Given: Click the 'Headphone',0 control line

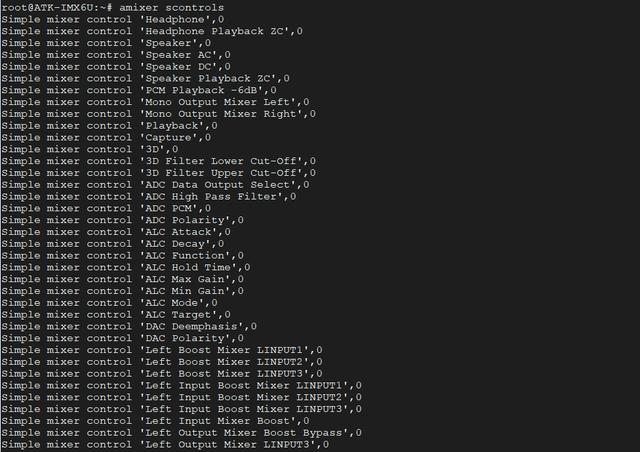Looking at the screenshot, I should 113,20.
